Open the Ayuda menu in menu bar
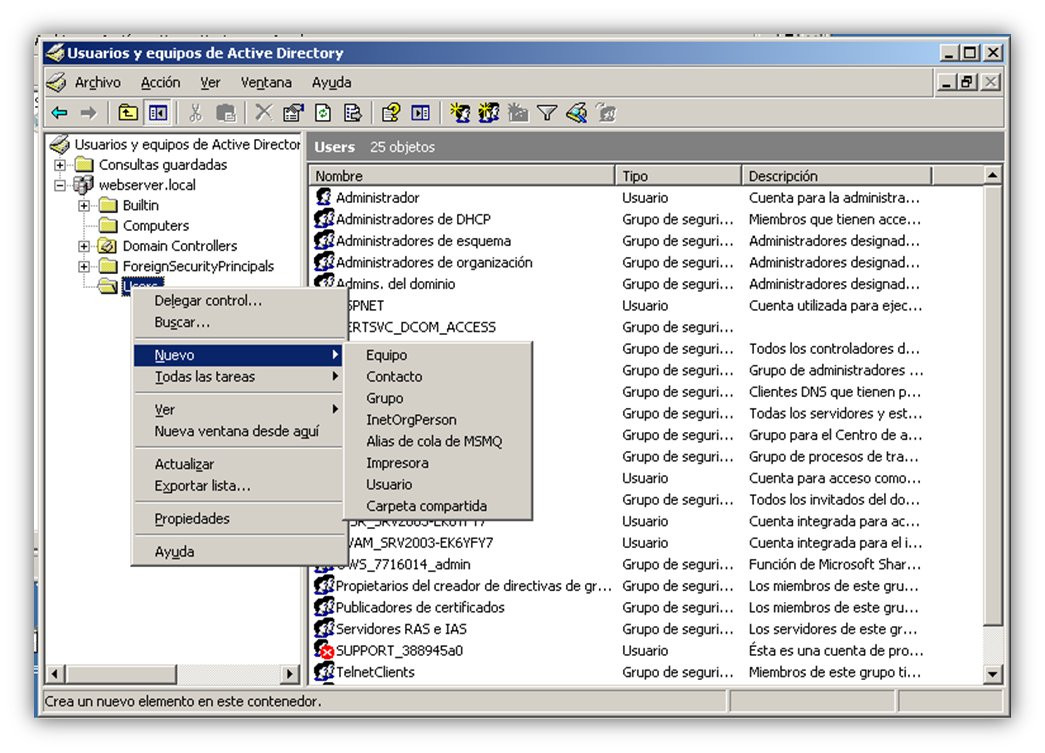1045x753 pixels. [x=331, y=83]
